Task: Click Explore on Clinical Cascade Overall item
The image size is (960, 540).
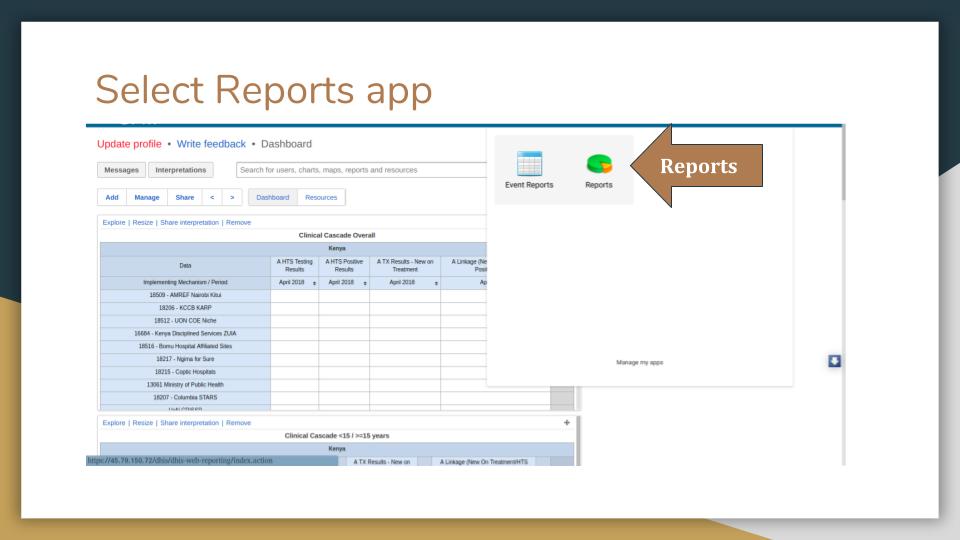Action: [x=114, y=222]
